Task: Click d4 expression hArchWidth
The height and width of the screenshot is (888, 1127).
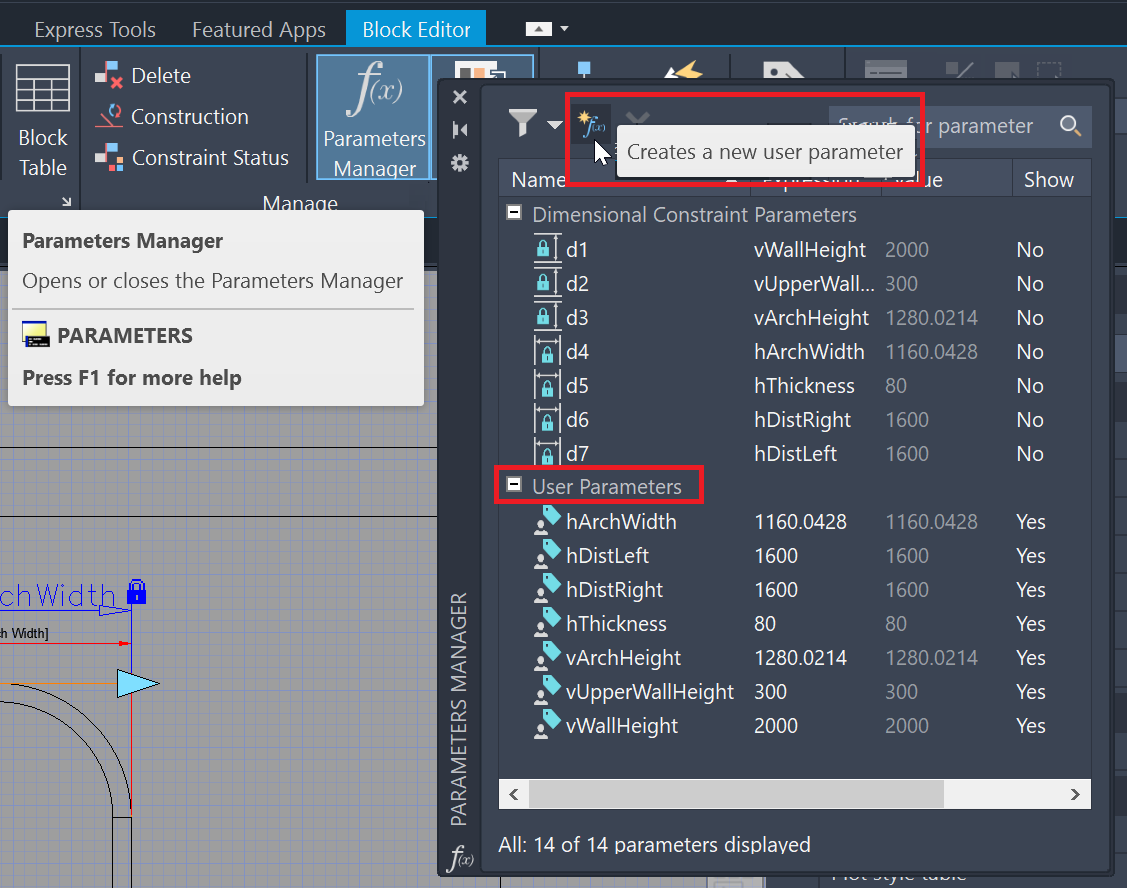Action: [809, 352]
